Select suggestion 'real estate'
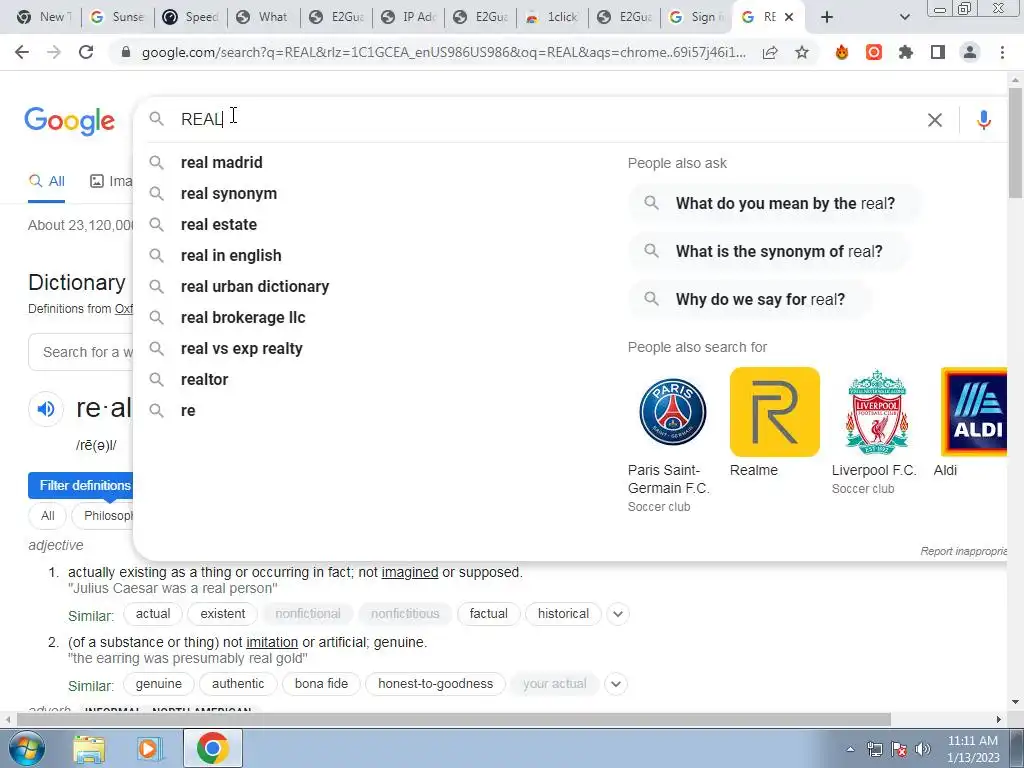 tap(219, 224)
